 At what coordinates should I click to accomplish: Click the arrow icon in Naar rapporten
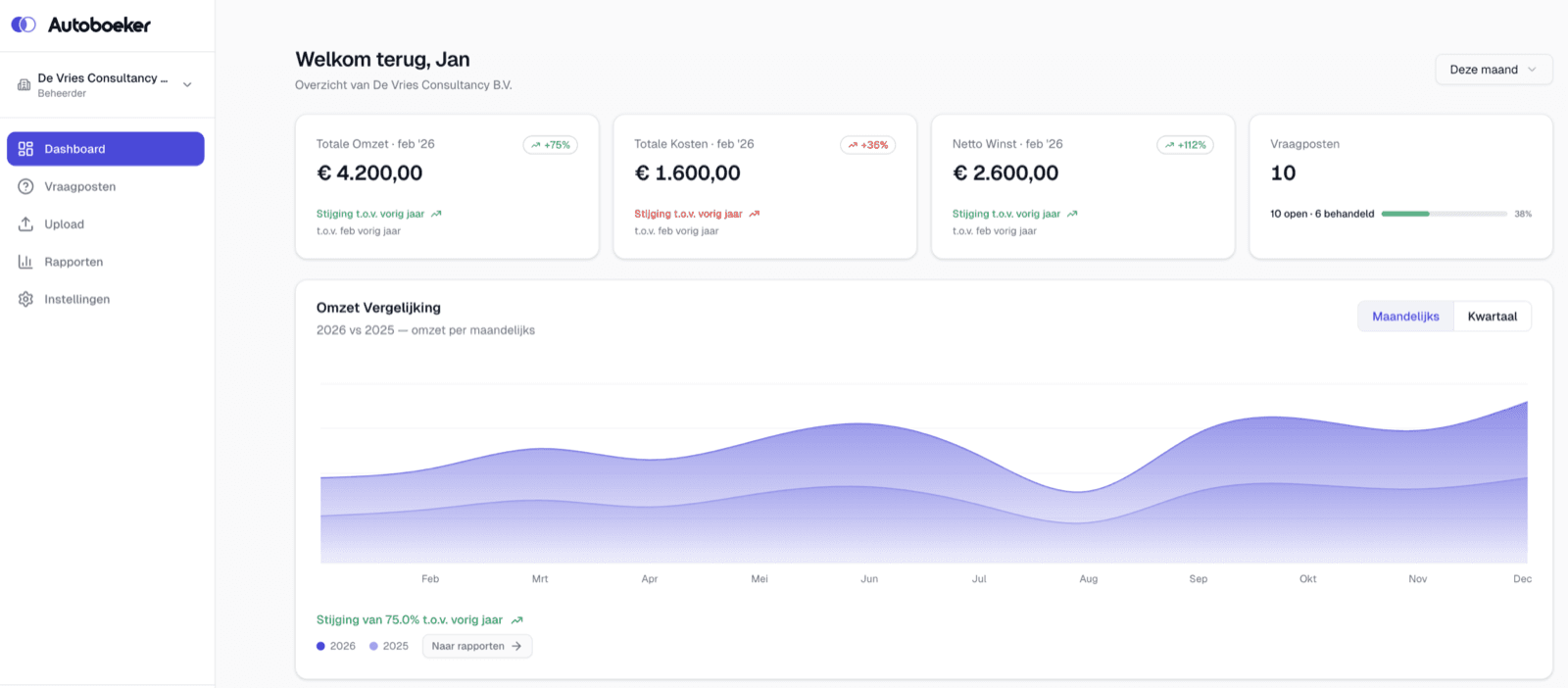point(516,646)
